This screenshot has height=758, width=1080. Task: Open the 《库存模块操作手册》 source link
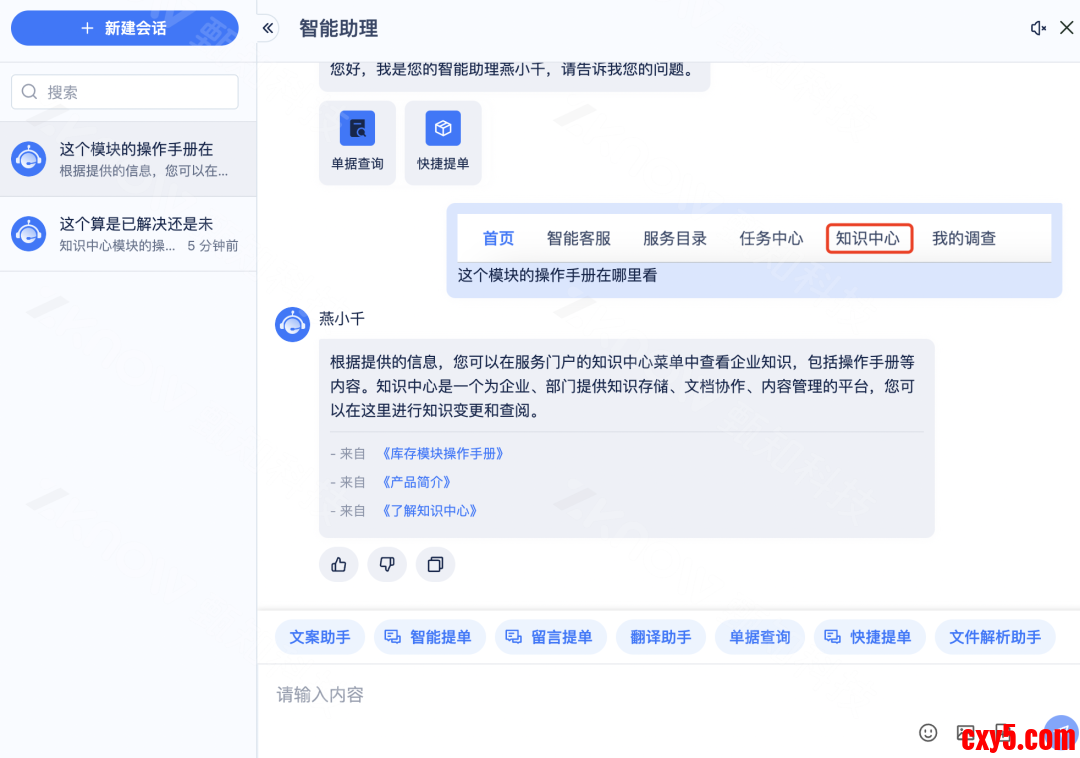point(442,454)
